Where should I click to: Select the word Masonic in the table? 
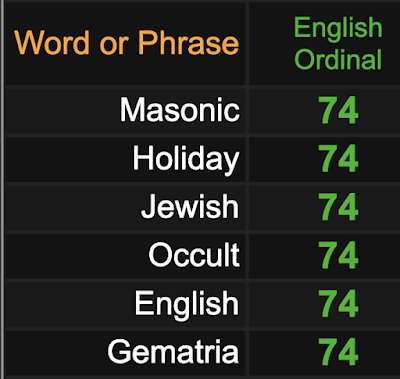[180, 110]
